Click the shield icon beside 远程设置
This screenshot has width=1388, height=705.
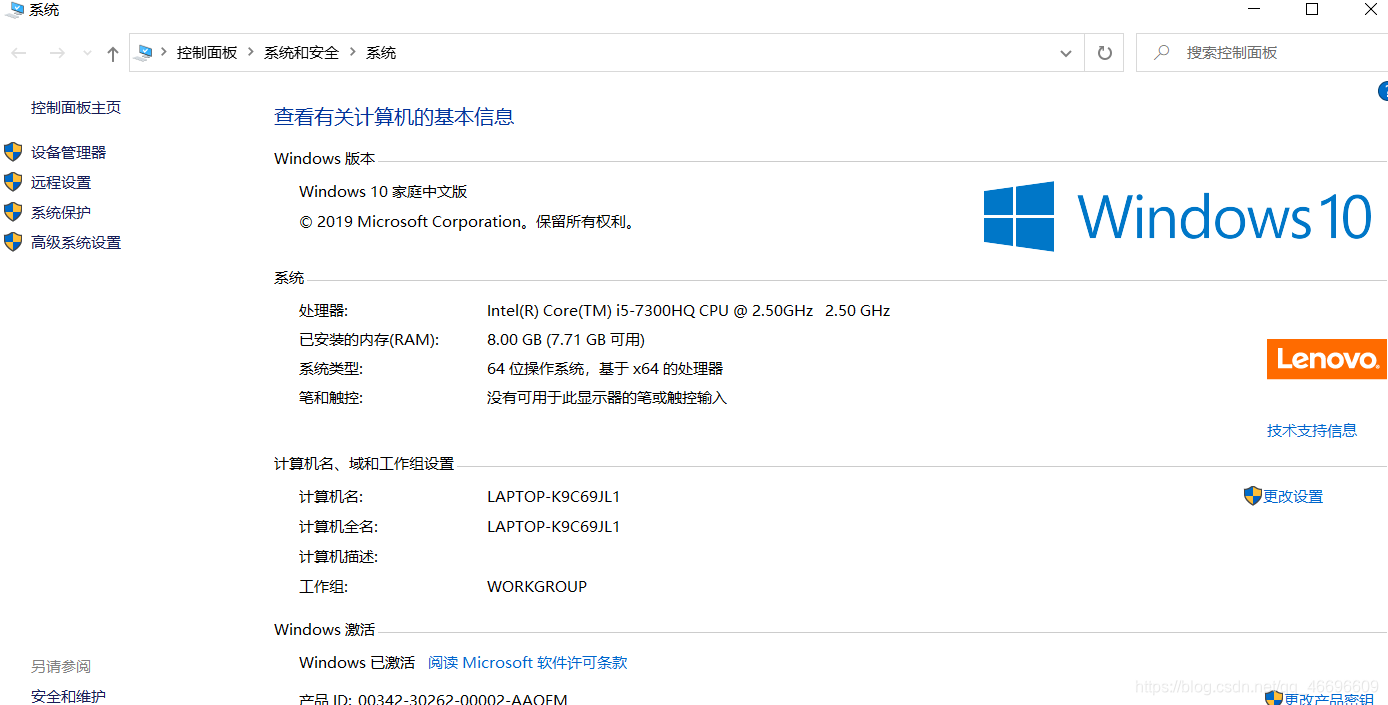coord(13,182)
